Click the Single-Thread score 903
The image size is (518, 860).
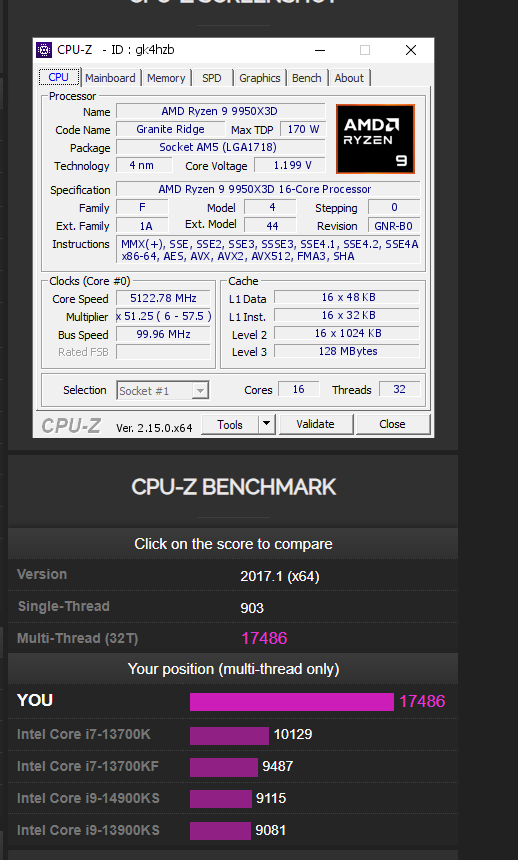[x=252, y=608]
